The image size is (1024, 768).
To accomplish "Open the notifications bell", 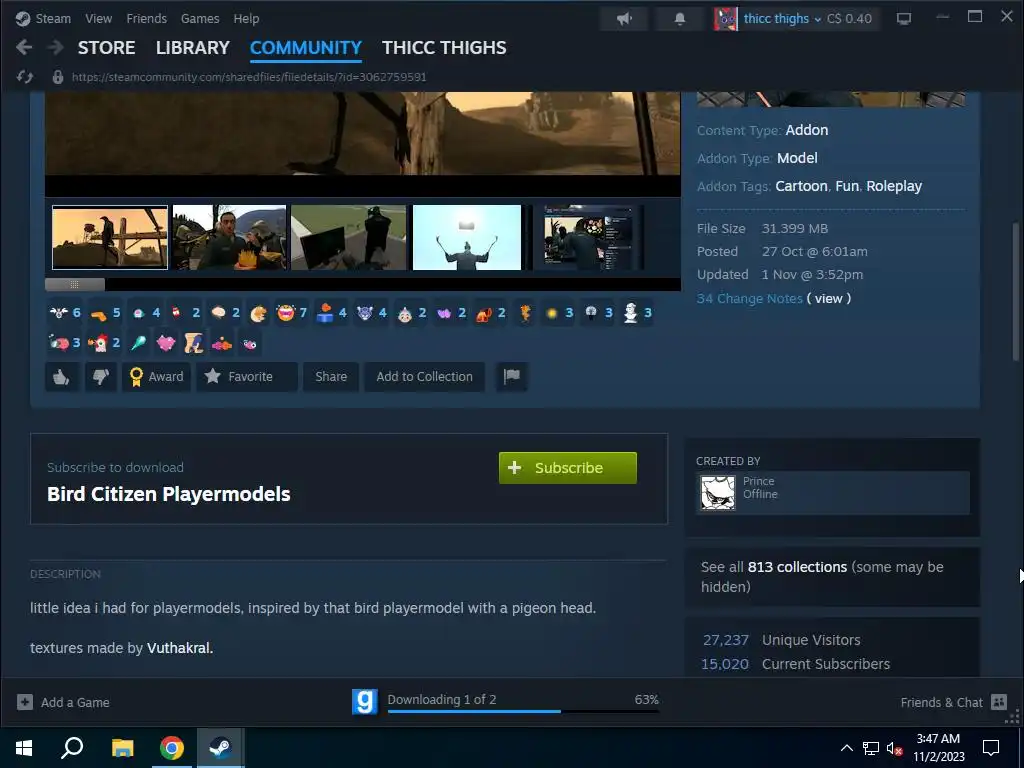I will coord(680,19).
